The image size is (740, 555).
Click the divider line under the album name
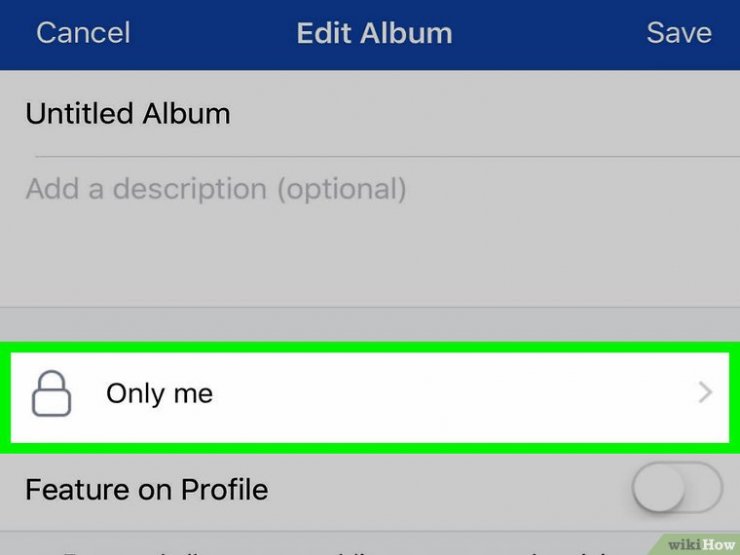pyautogui.click(x=387, y=156)
